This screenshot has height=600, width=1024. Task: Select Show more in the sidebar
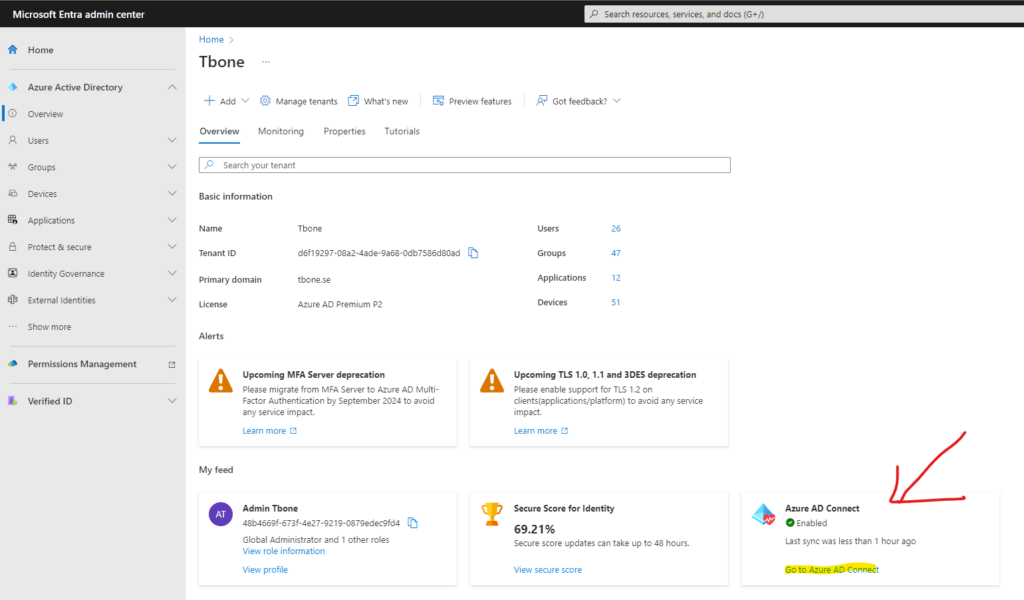click(50, 327)
